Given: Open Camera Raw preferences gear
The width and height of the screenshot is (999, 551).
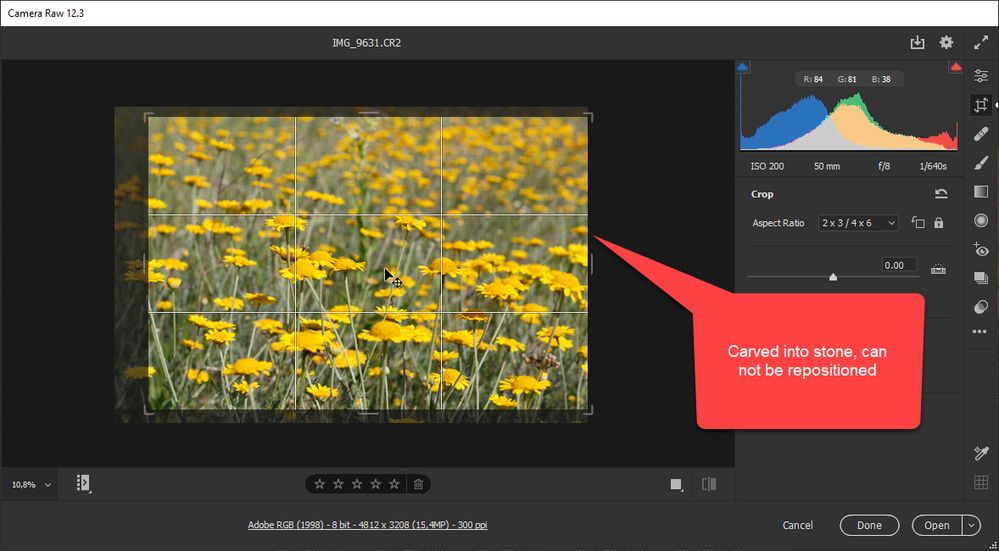Looking at the screenshot, I should (946, 43).
